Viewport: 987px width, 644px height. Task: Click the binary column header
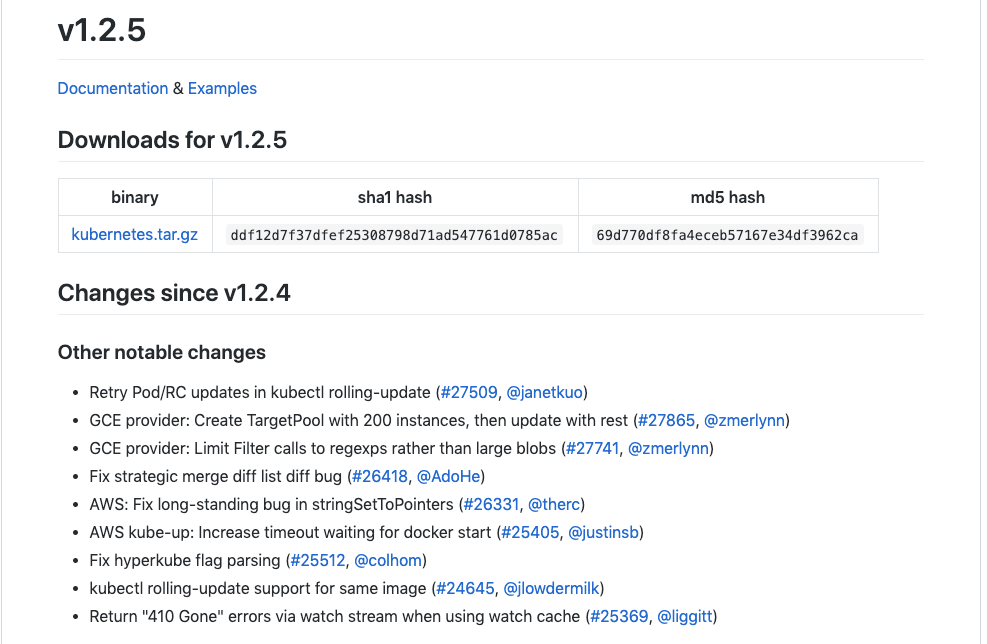(x=135, y=198)
